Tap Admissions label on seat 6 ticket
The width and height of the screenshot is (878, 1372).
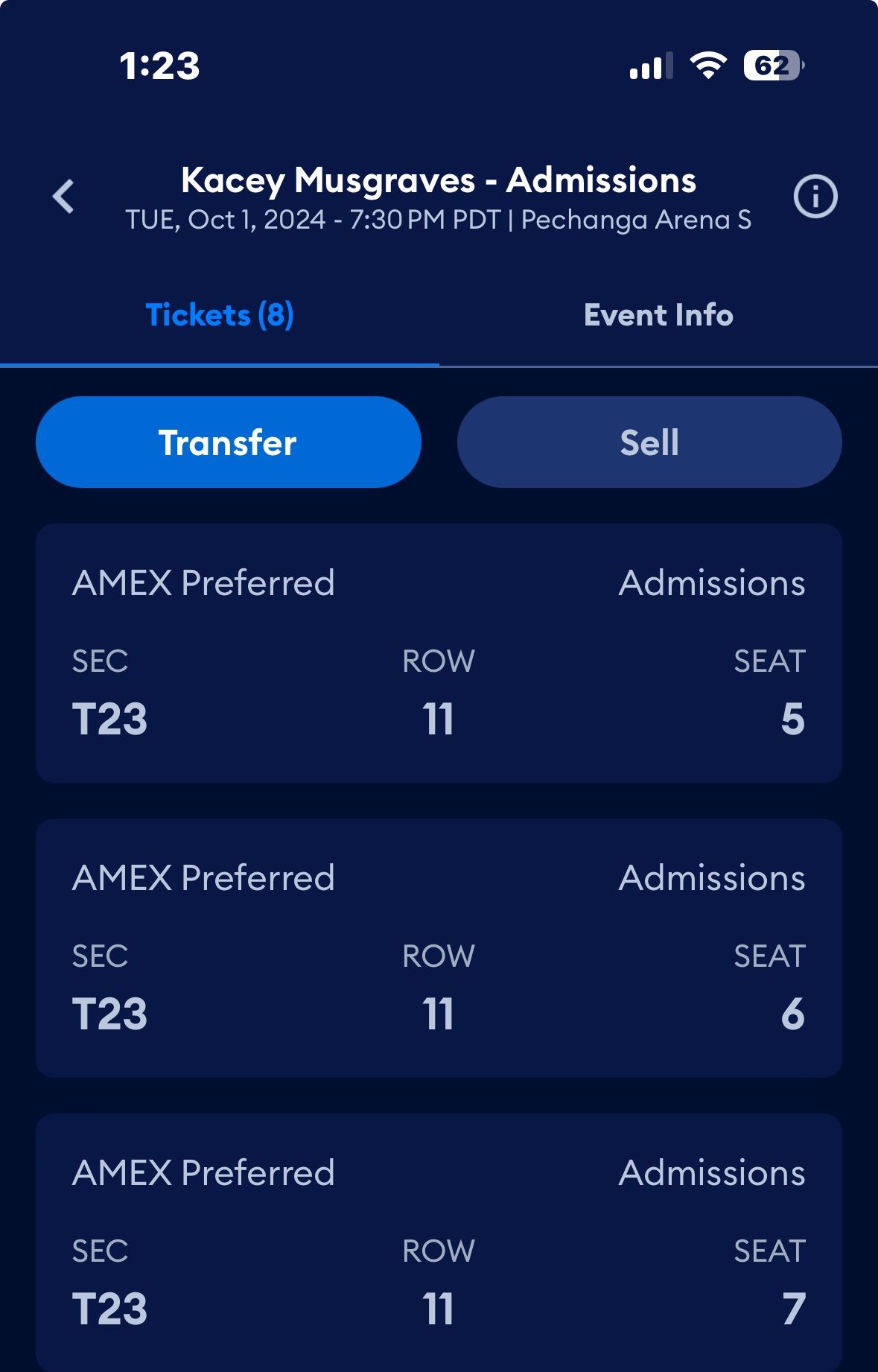711,878
